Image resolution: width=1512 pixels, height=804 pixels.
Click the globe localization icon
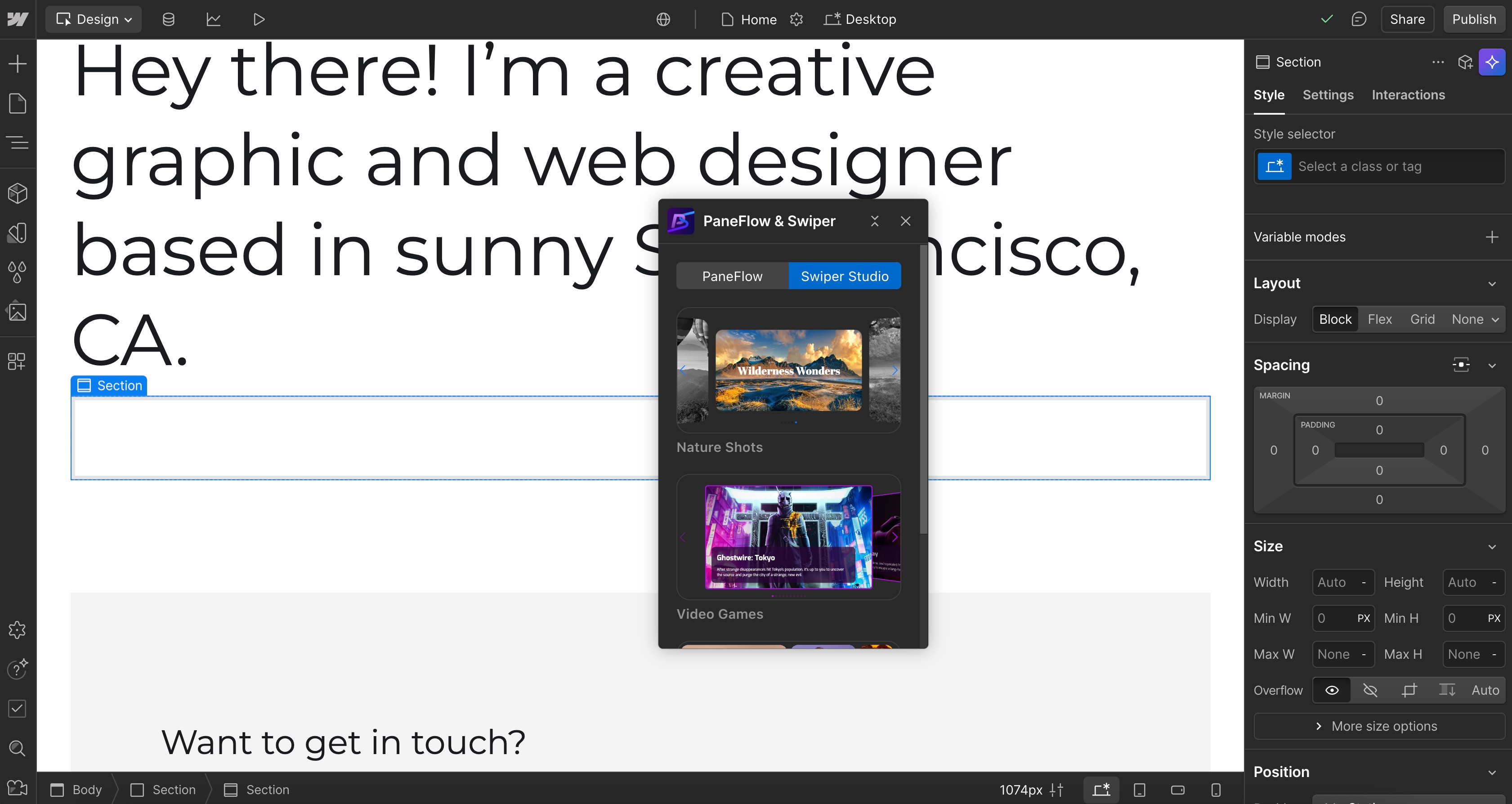click(x=663, y=19)
